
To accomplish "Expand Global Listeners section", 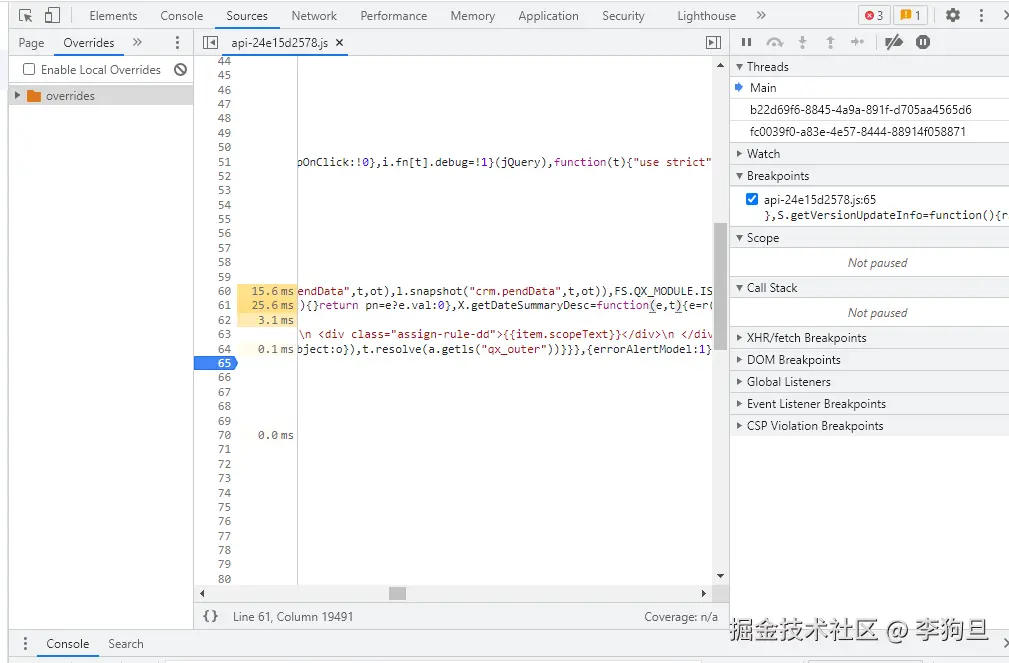I will 739,382.
